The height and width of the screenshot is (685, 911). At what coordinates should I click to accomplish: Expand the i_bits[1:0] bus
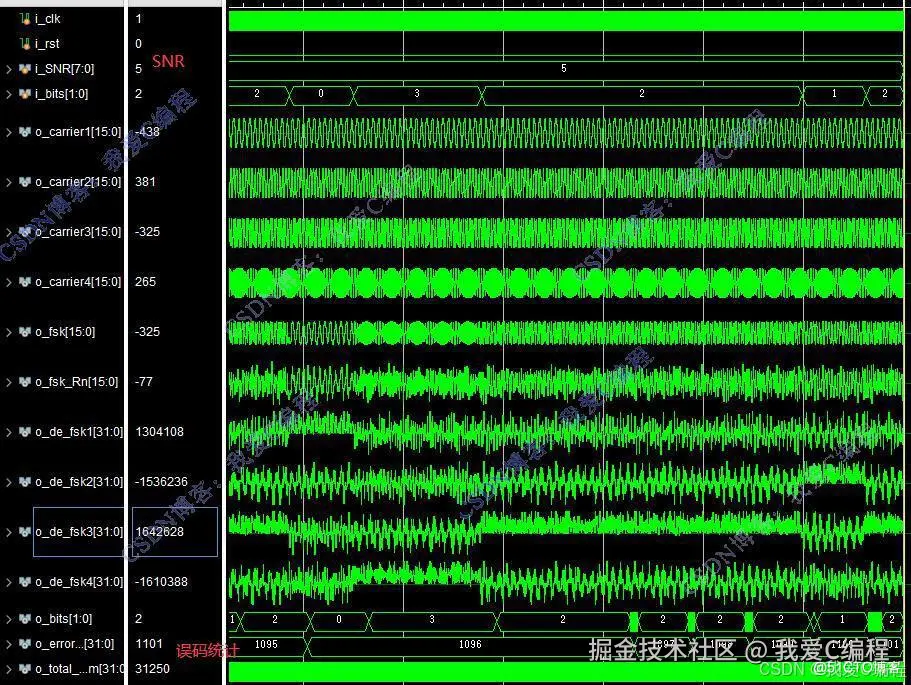[x=9, y=94]
